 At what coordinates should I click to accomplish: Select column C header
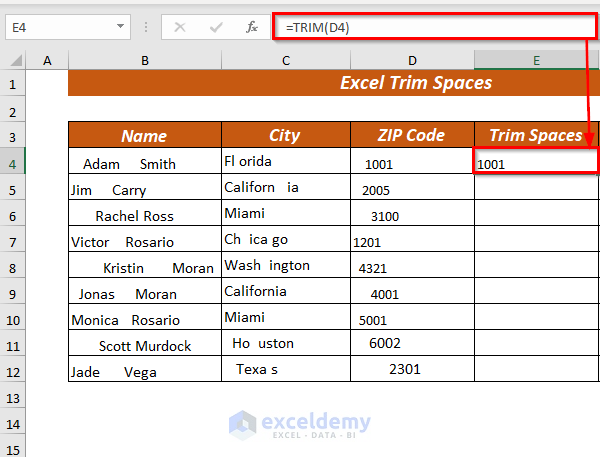pyautogui.click(x=285, y=61)
